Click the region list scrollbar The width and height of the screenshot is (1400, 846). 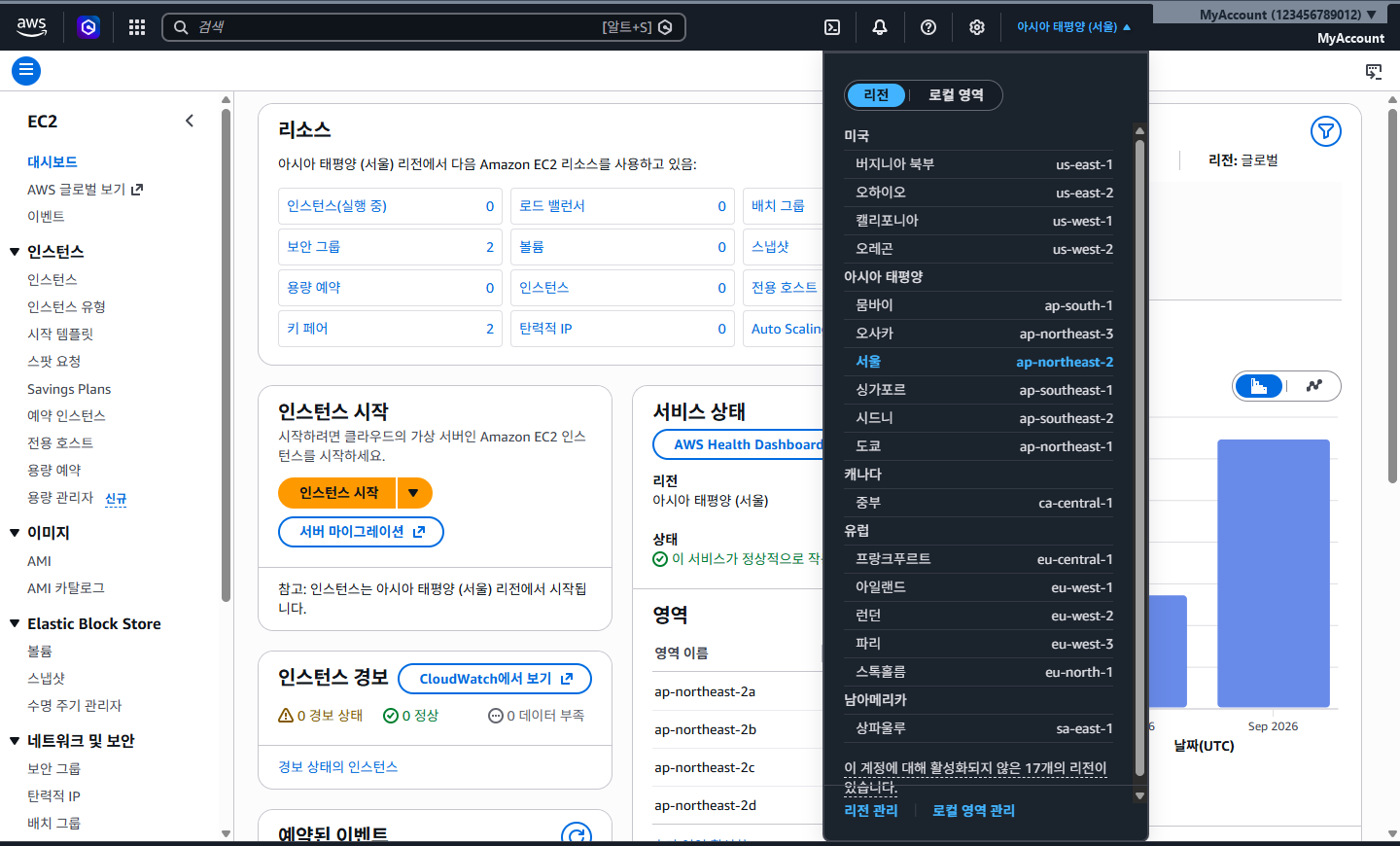pyautogui.click(x=1139, y=460)
